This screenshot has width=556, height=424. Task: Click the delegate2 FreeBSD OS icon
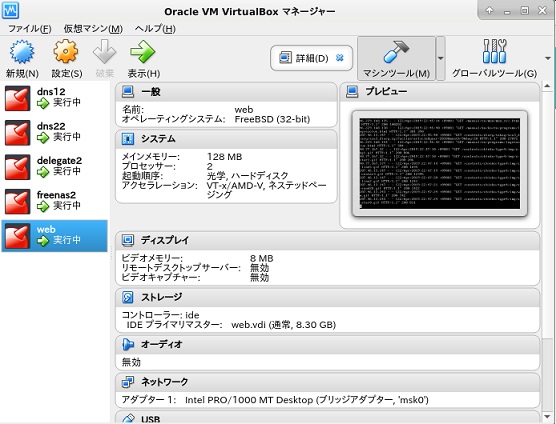(17, 167)
